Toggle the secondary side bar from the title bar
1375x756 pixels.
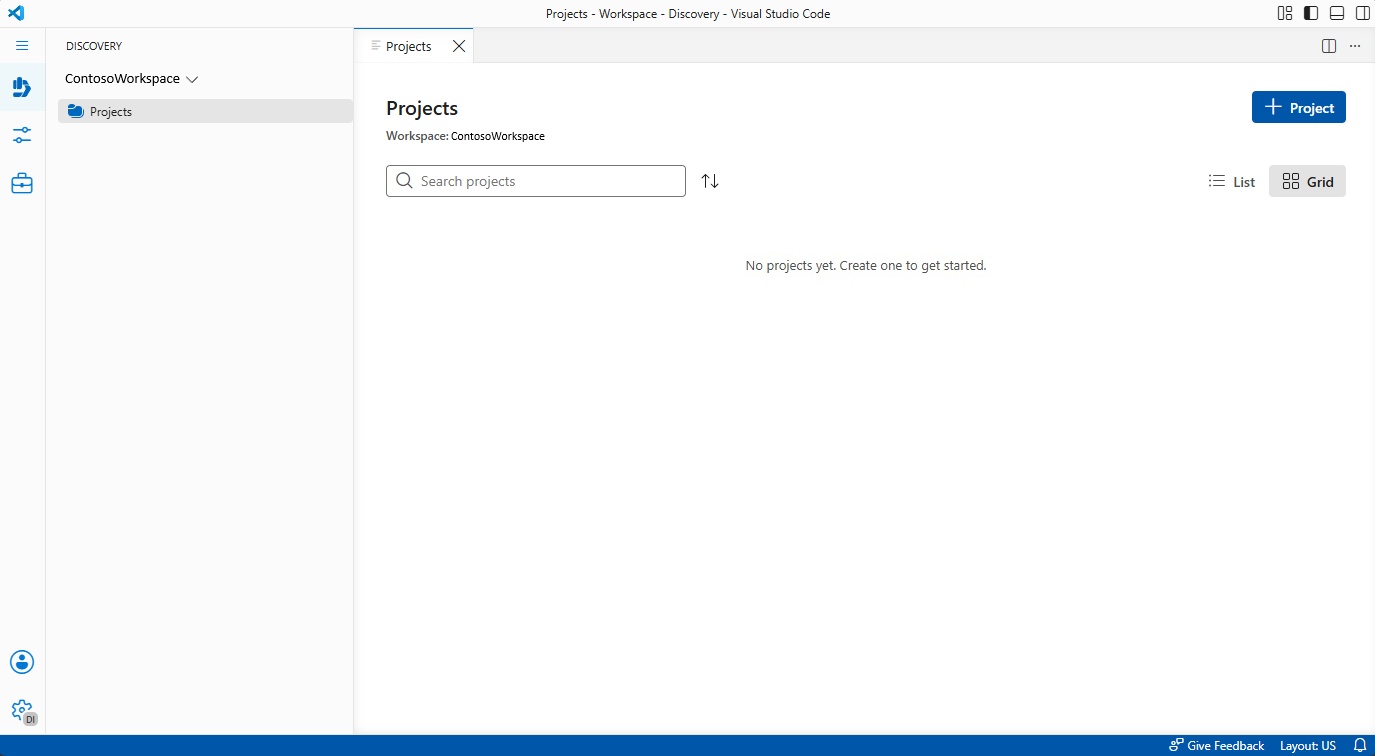1363,13
